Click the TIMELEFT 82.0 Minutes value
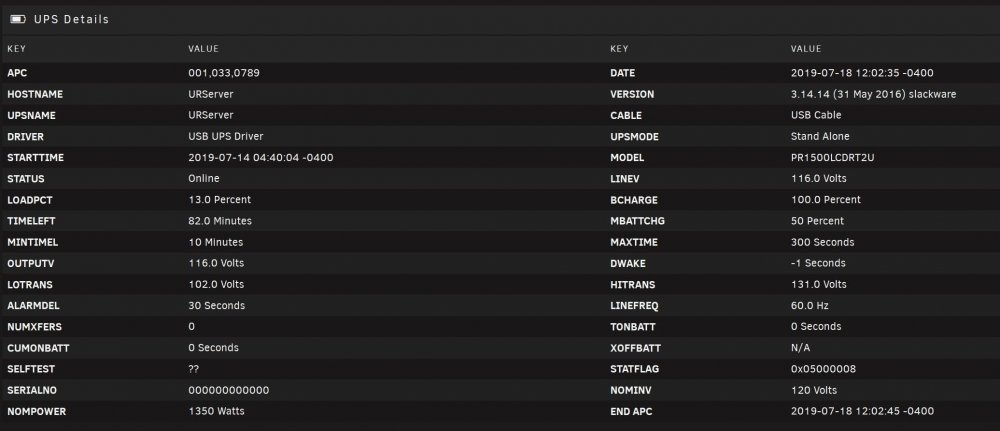Screen dimensions: 1000x431 220,221
